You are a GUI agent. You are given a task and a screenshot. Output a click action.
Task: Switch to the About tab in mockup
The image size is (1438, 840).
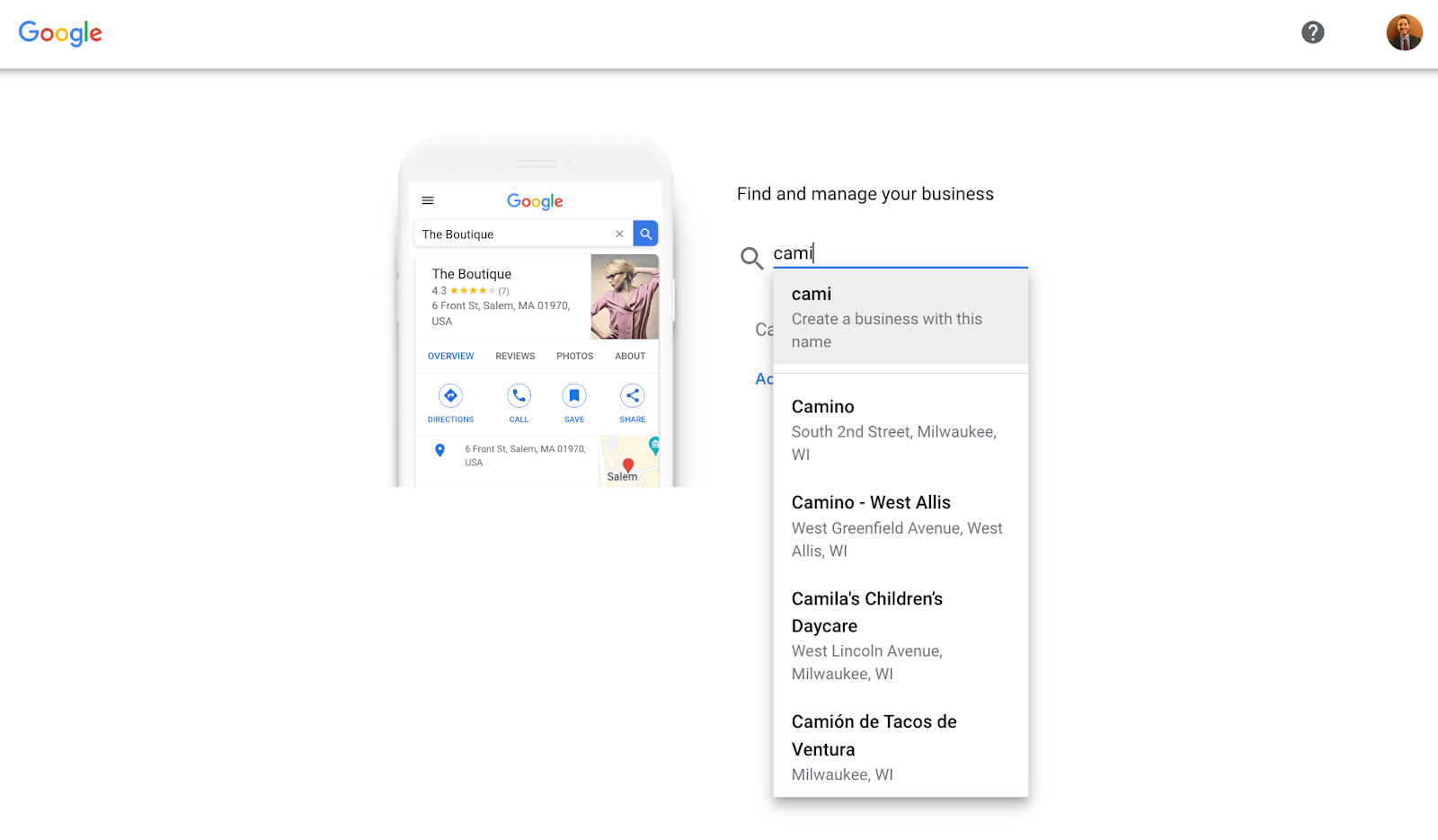(630, 356)
